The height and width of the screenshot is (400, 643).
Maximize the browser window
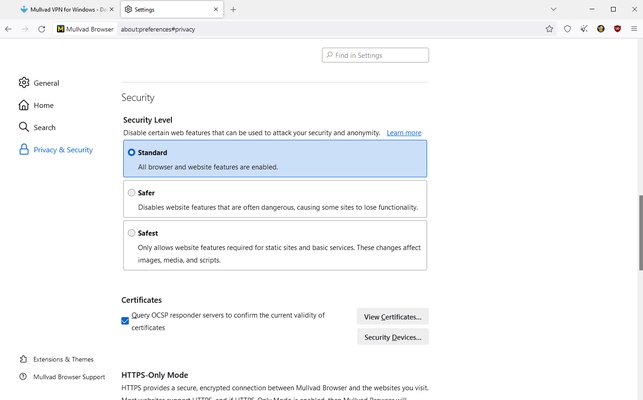point(613,9)
